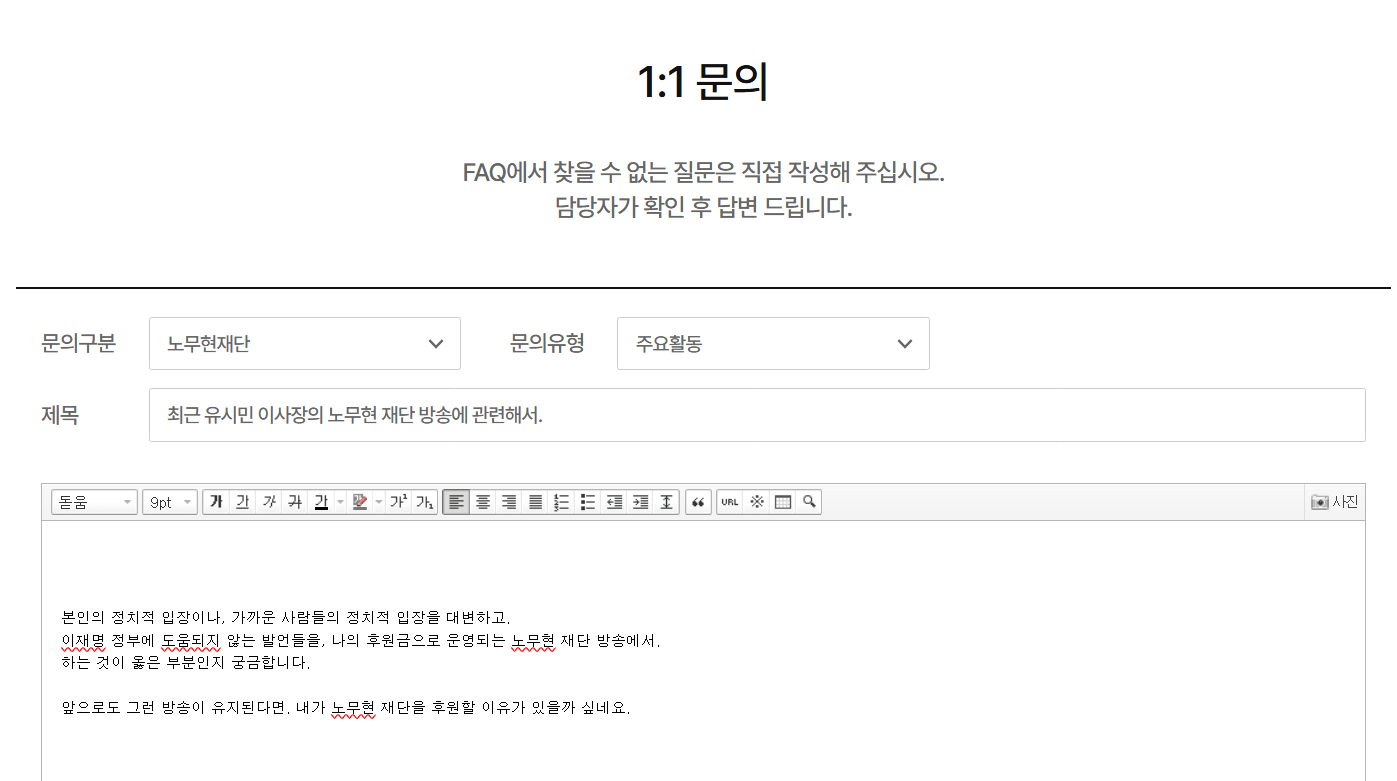Toggle underline text formatting
The height and width of the screenshot is (781, 1397).
coord(242,502)
